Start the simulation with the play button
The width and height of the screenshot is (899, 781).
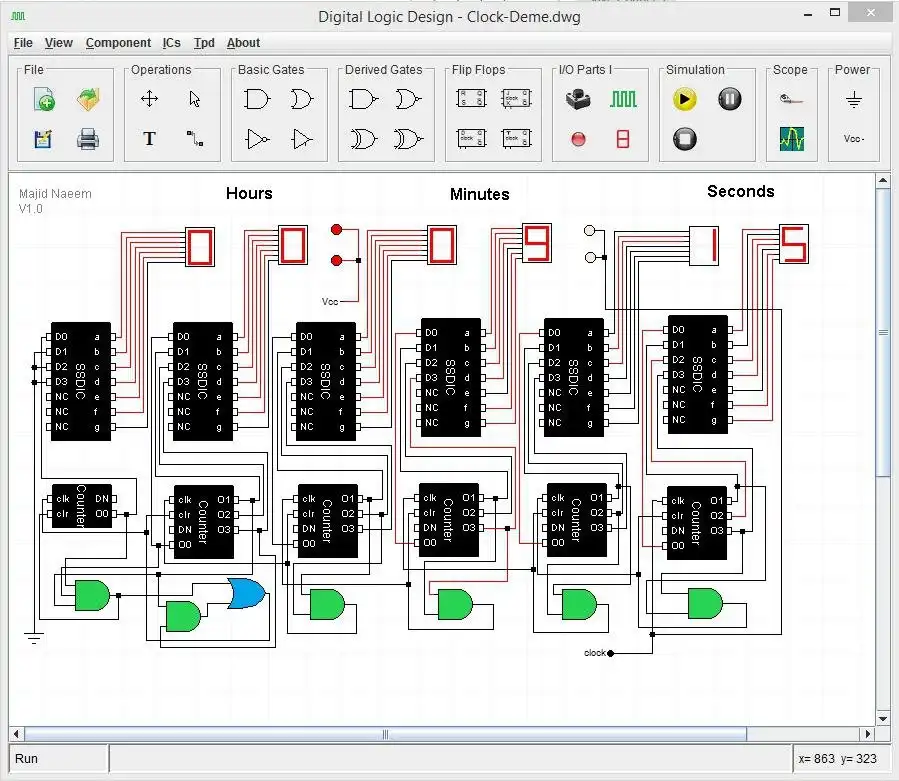(x=683, y=98)
